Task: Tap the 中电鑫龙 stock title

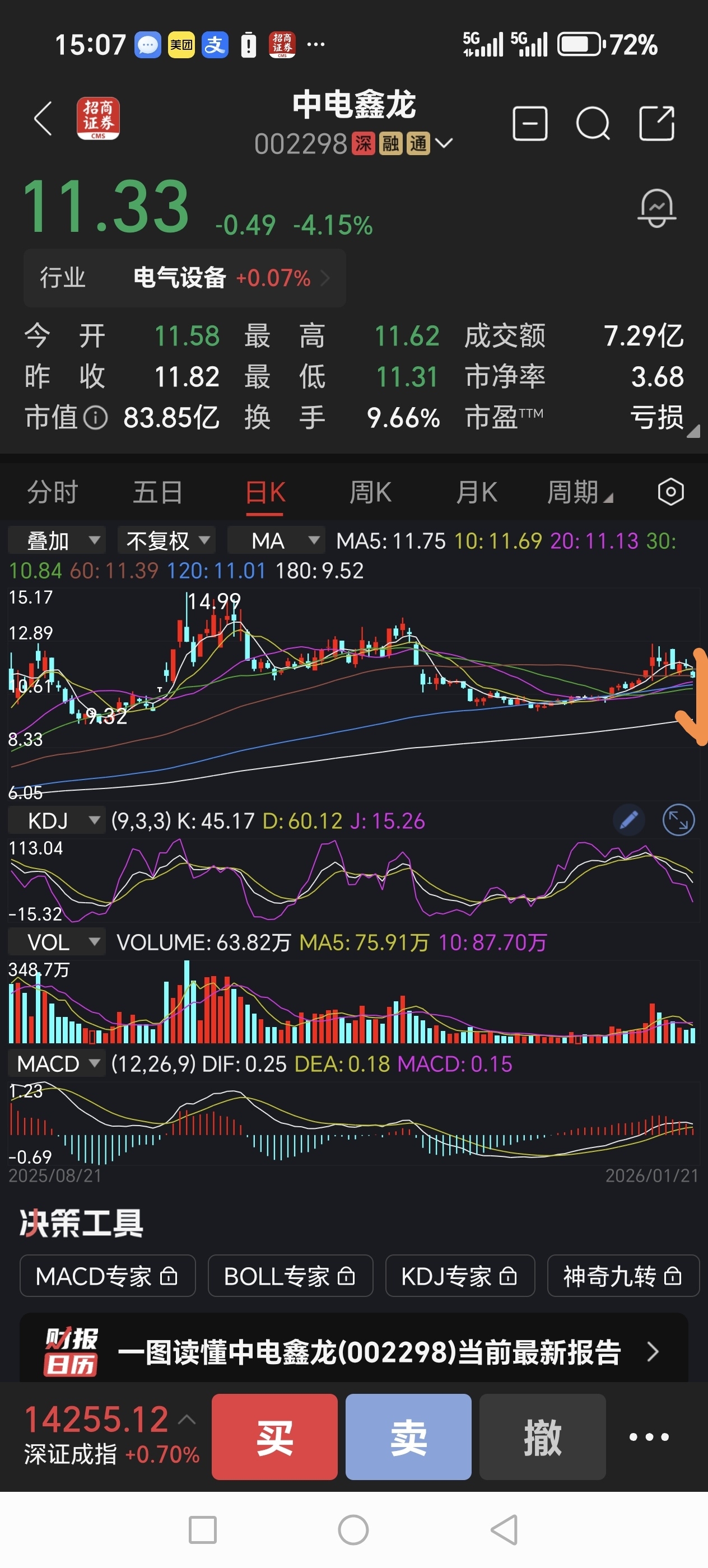Action: (353, 104)
